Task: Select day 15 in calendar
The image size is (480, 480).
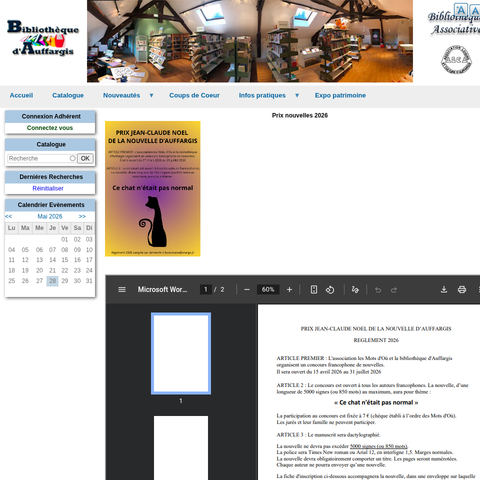Action: (65, 260)
